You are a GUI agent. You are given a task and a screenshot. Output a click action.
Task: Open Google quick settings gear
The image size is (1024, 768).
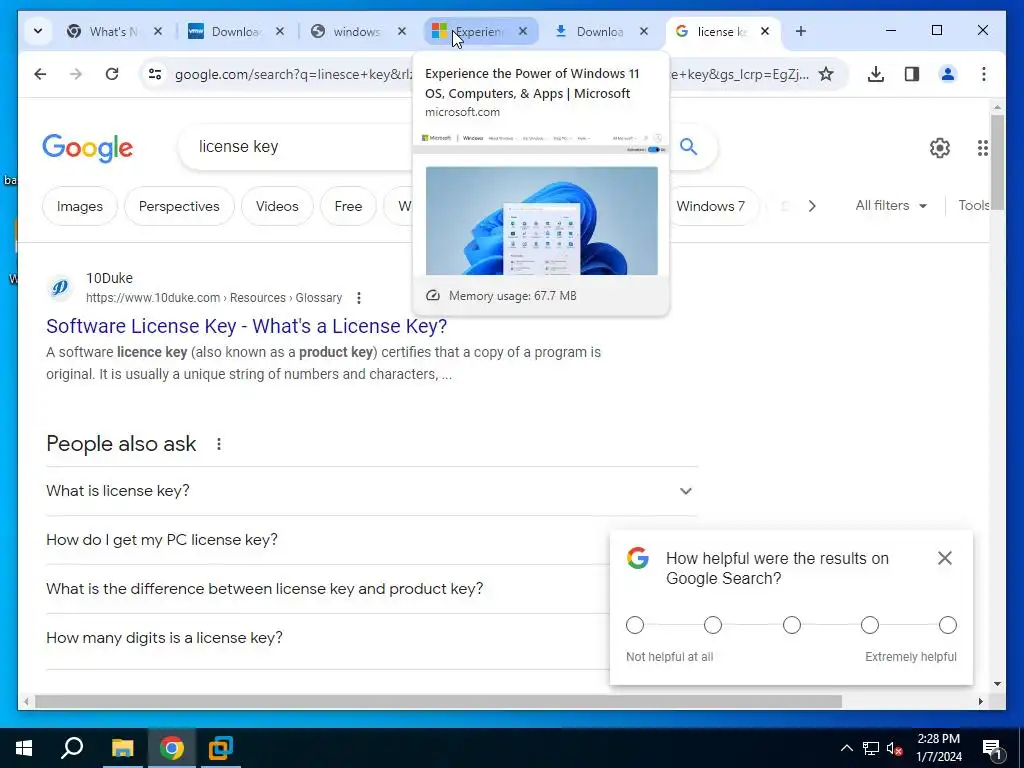click(939, 148)
